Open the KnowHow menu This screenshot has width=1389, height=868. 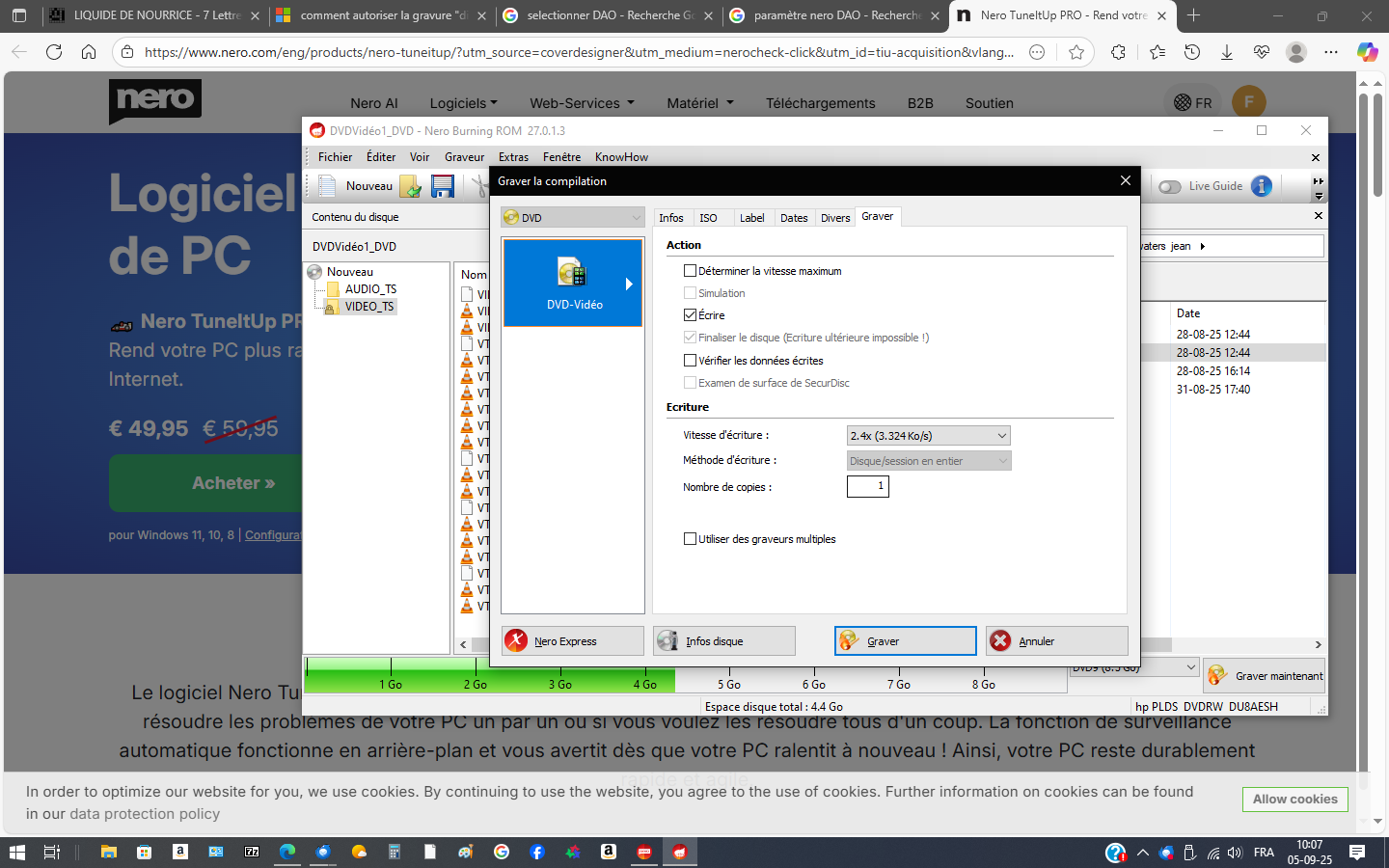(621, 157)
